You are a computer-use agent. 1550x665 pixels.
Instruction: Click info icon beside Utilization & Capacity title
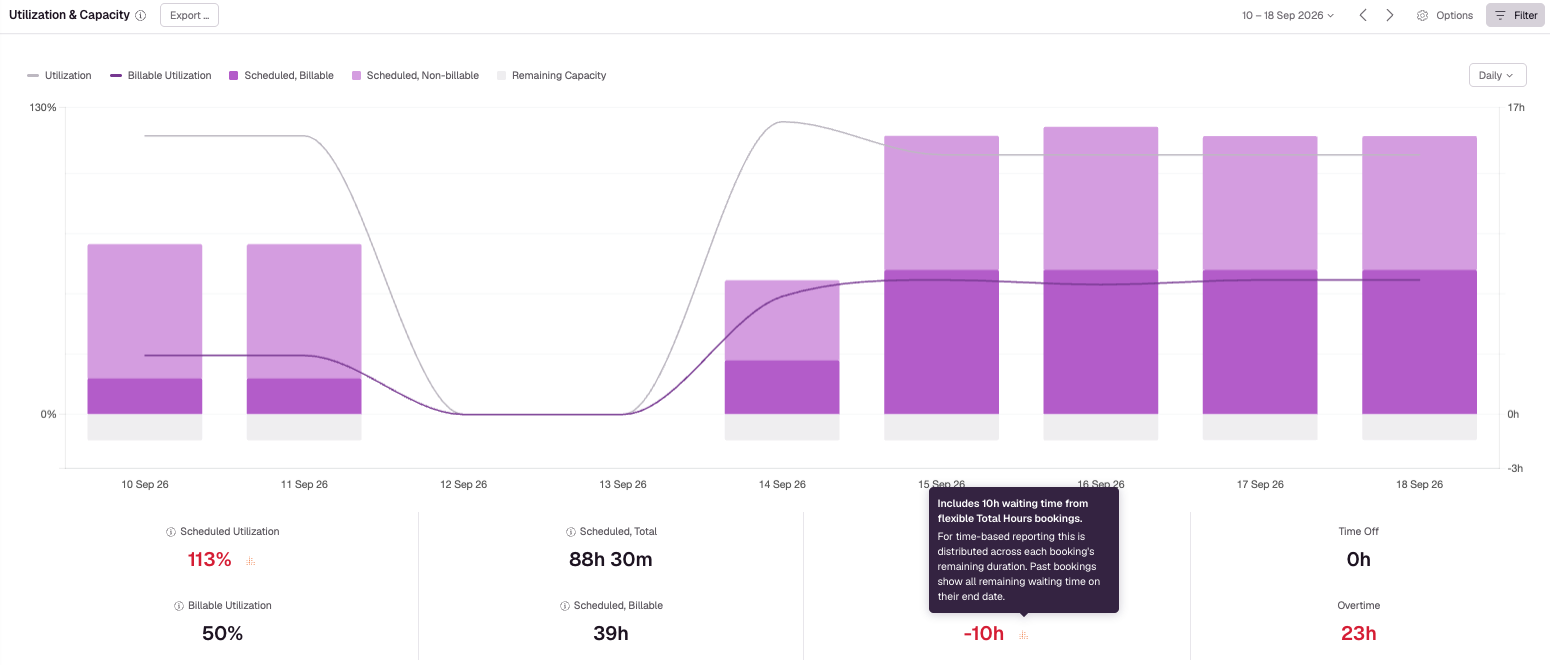click(x=140, y=16)
